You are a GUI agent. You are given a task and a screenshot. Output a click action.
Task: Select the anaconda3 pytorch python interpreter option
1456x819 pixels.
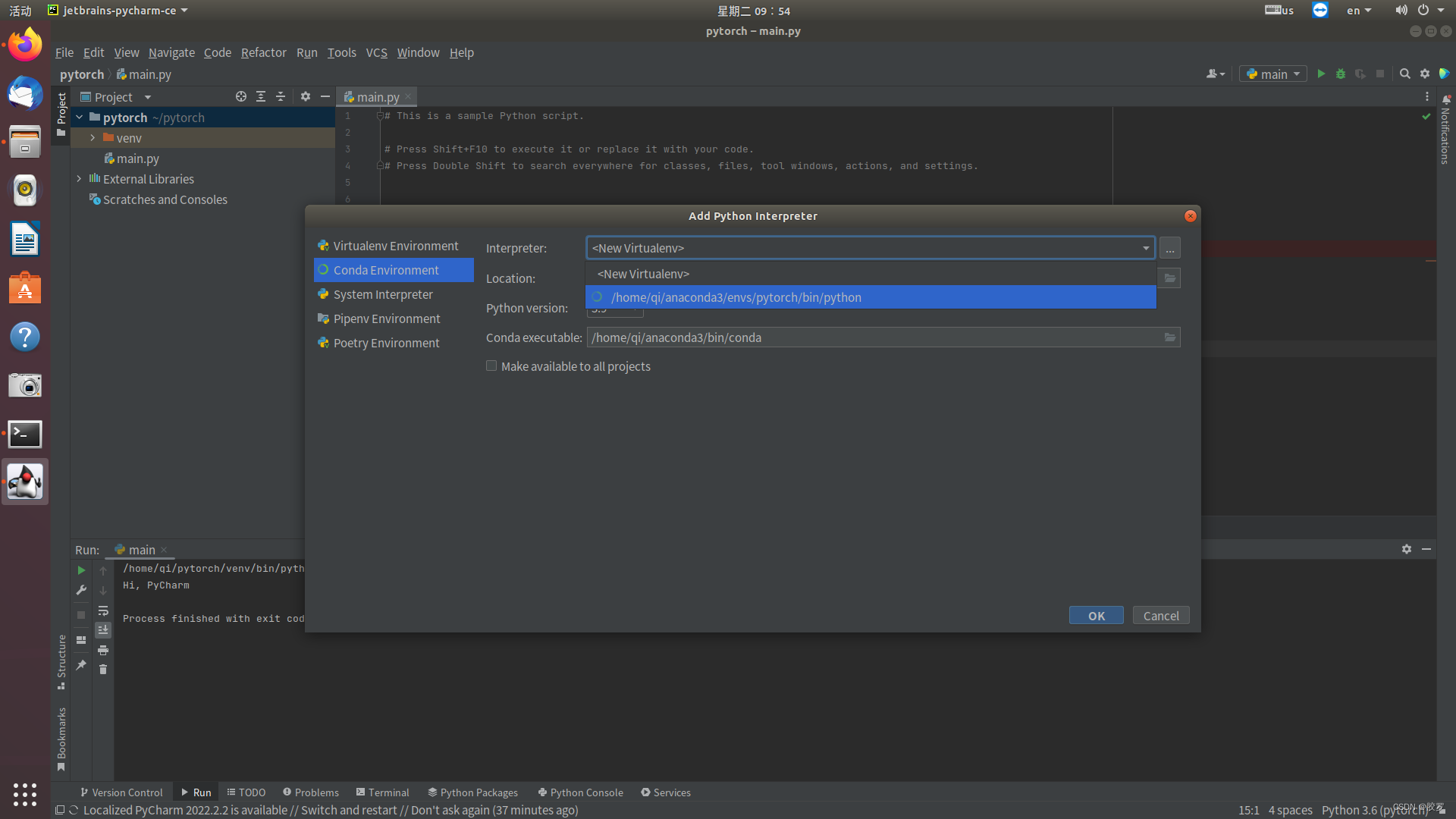point(736,297)
